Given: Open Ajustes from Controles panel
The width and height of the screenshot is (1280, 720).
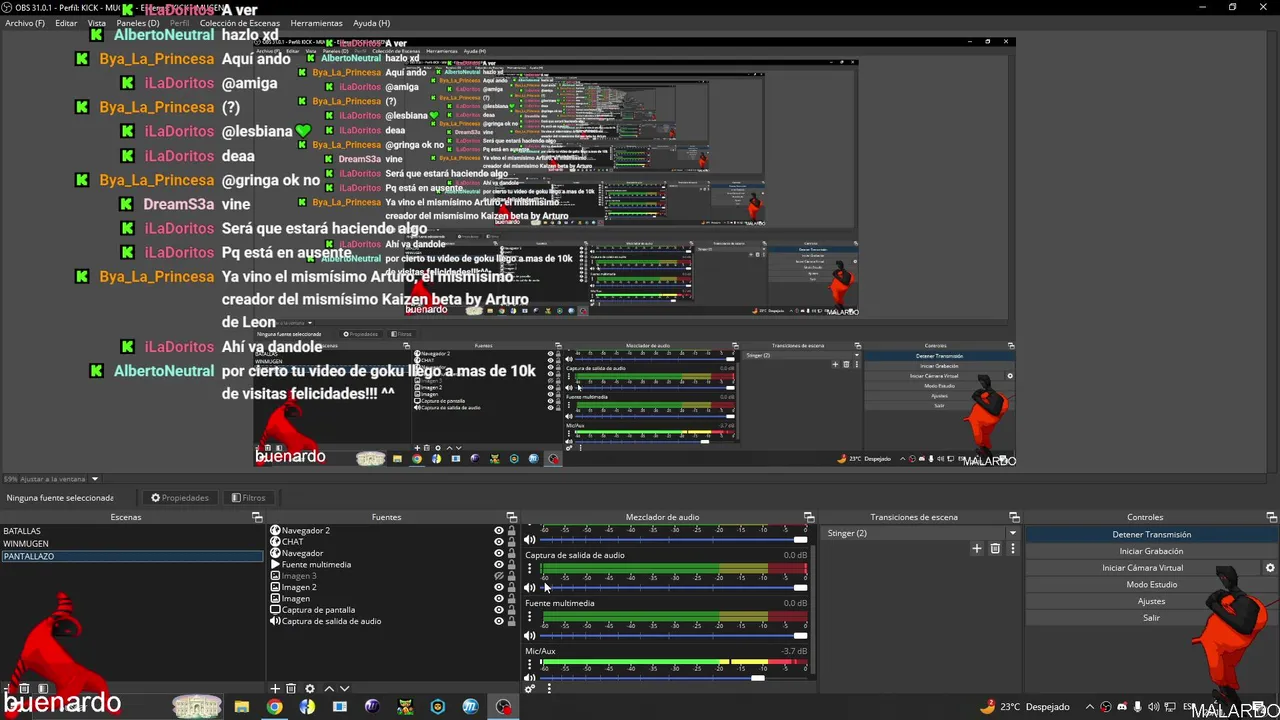Looking at the screenshot, I should pos(1151,601).
